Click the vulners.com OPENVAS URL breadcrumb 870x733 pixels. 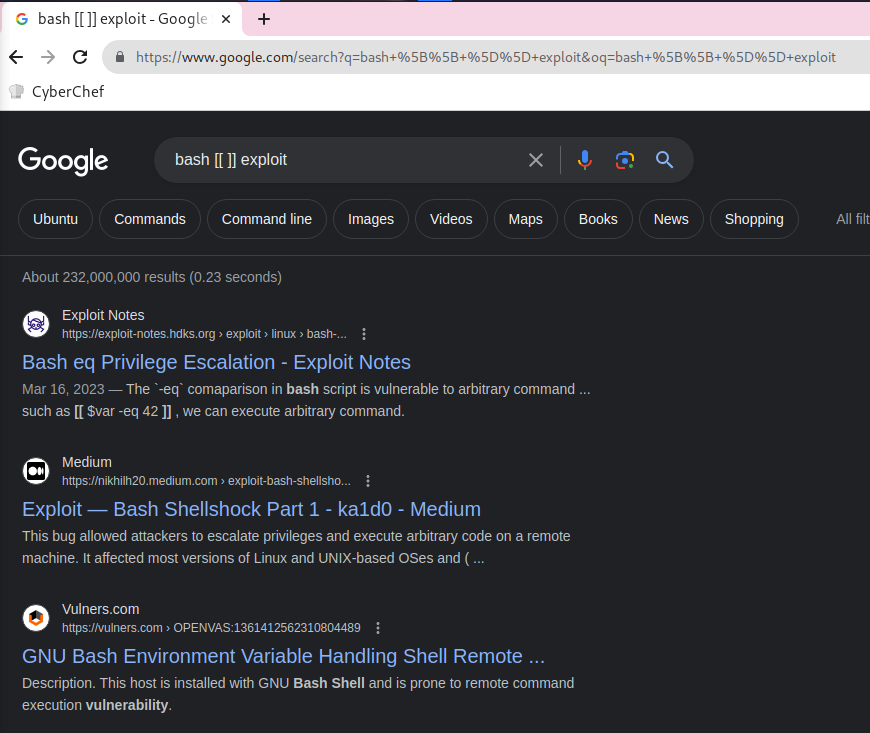click(x=211, y=628)
